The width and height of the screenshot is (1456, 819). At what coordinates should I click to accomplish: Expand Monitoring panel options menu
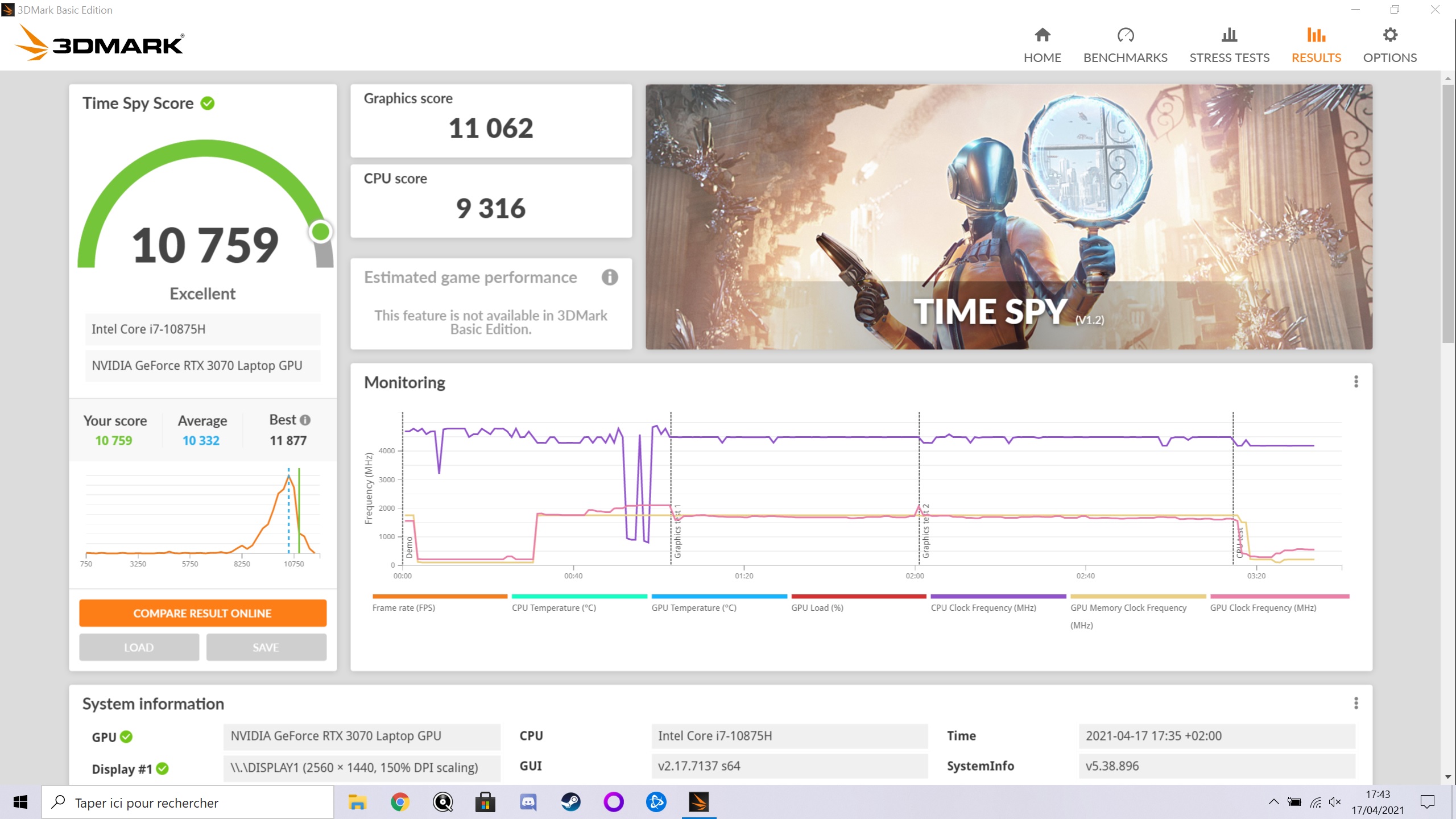point(1356,382)
